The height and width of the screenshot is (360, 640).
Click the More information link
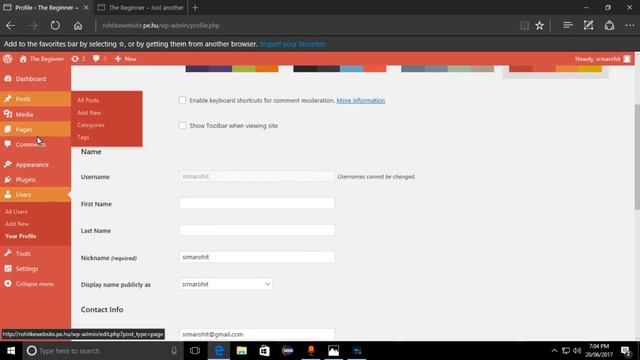pyautogui.click(x=360, y=100)
